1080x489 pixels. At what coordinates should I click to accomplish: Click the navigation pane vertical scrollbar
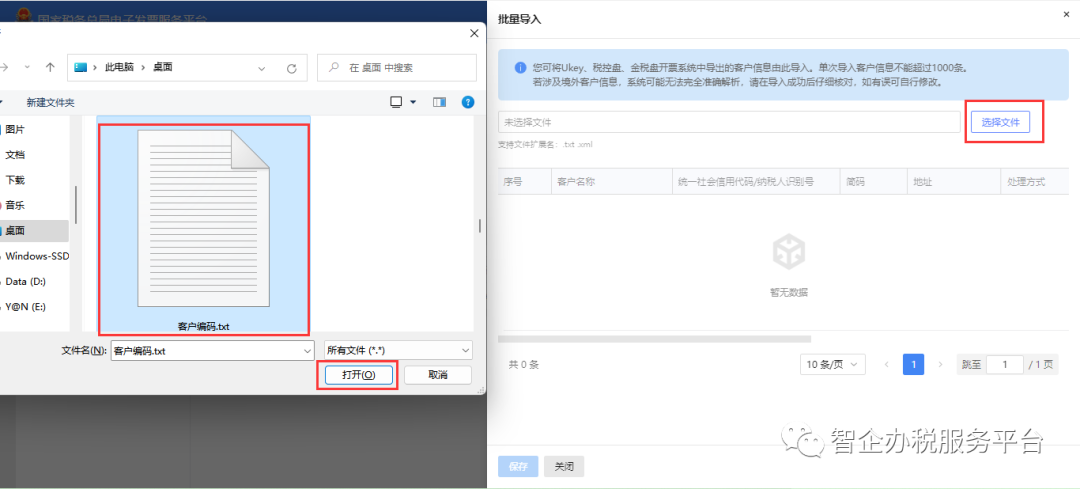[75, 204]
